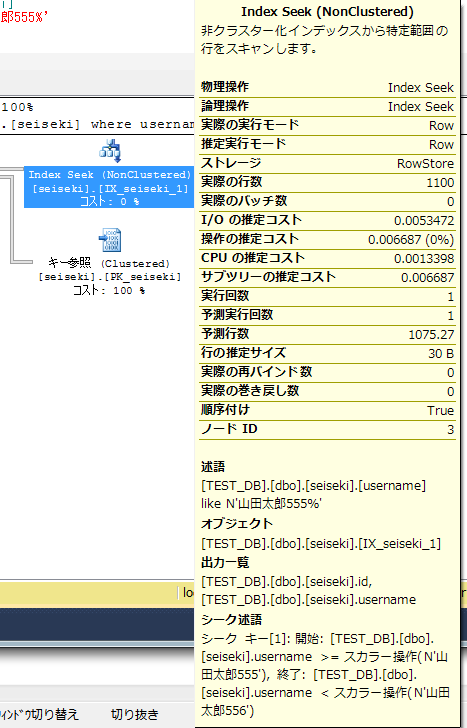
Task: Click the seek key start 開始 line
Action: click(318, 639)
